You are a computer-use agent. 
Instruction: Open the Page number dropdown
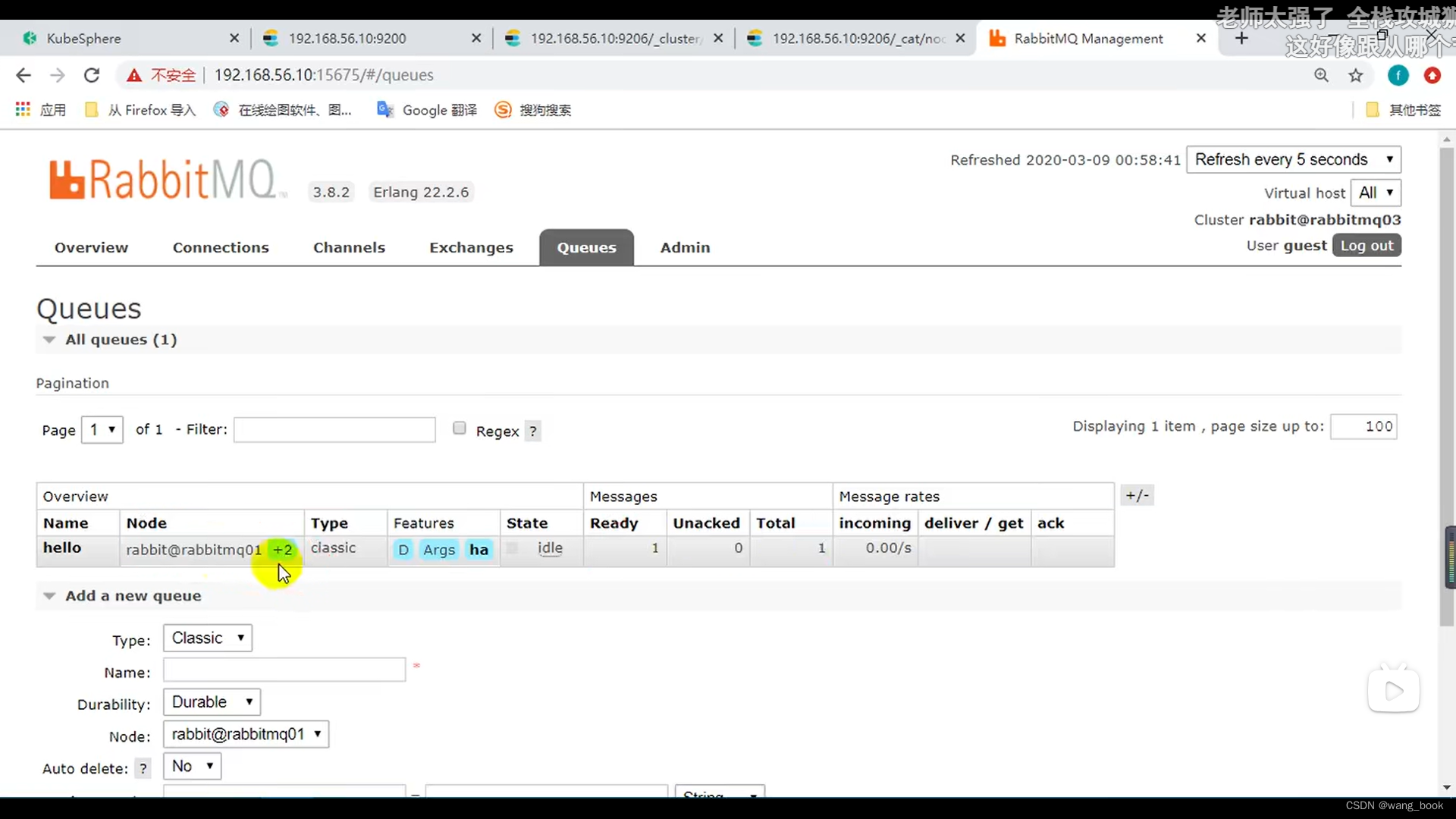coord(102,430)
